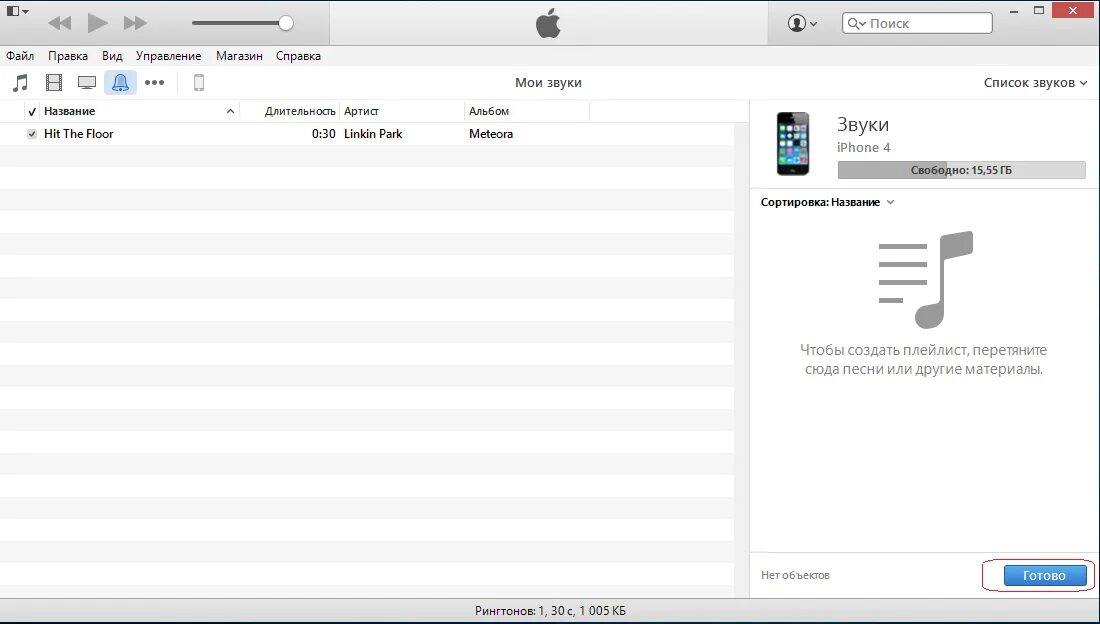Open the Магазин menu
Screen dimensions: 1100x624
pyautogui.click(x=239, y=56)
